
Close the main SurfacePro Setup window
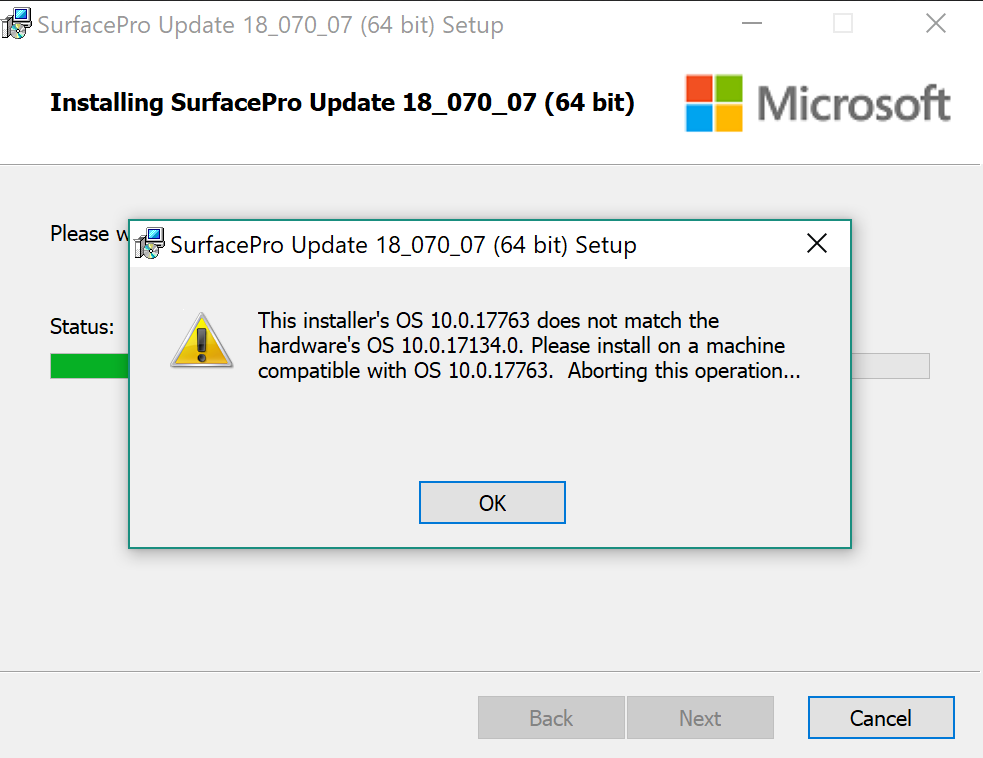[936, 23]
